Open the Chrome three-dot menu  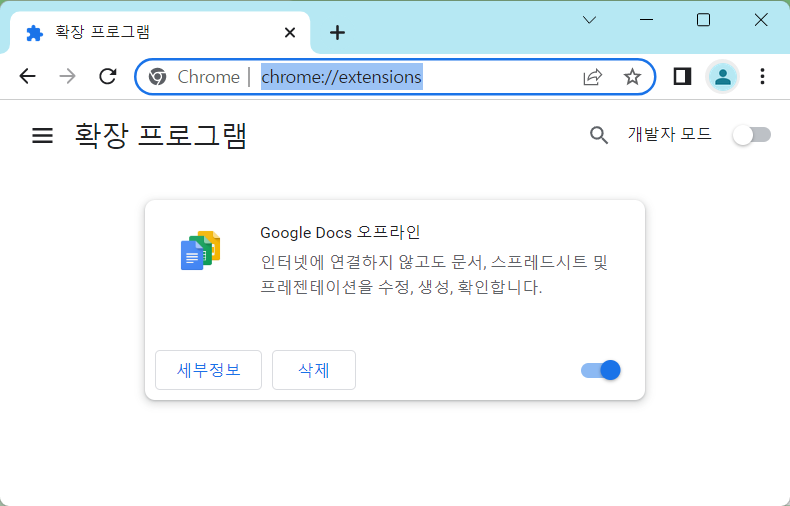coord(762,77)
